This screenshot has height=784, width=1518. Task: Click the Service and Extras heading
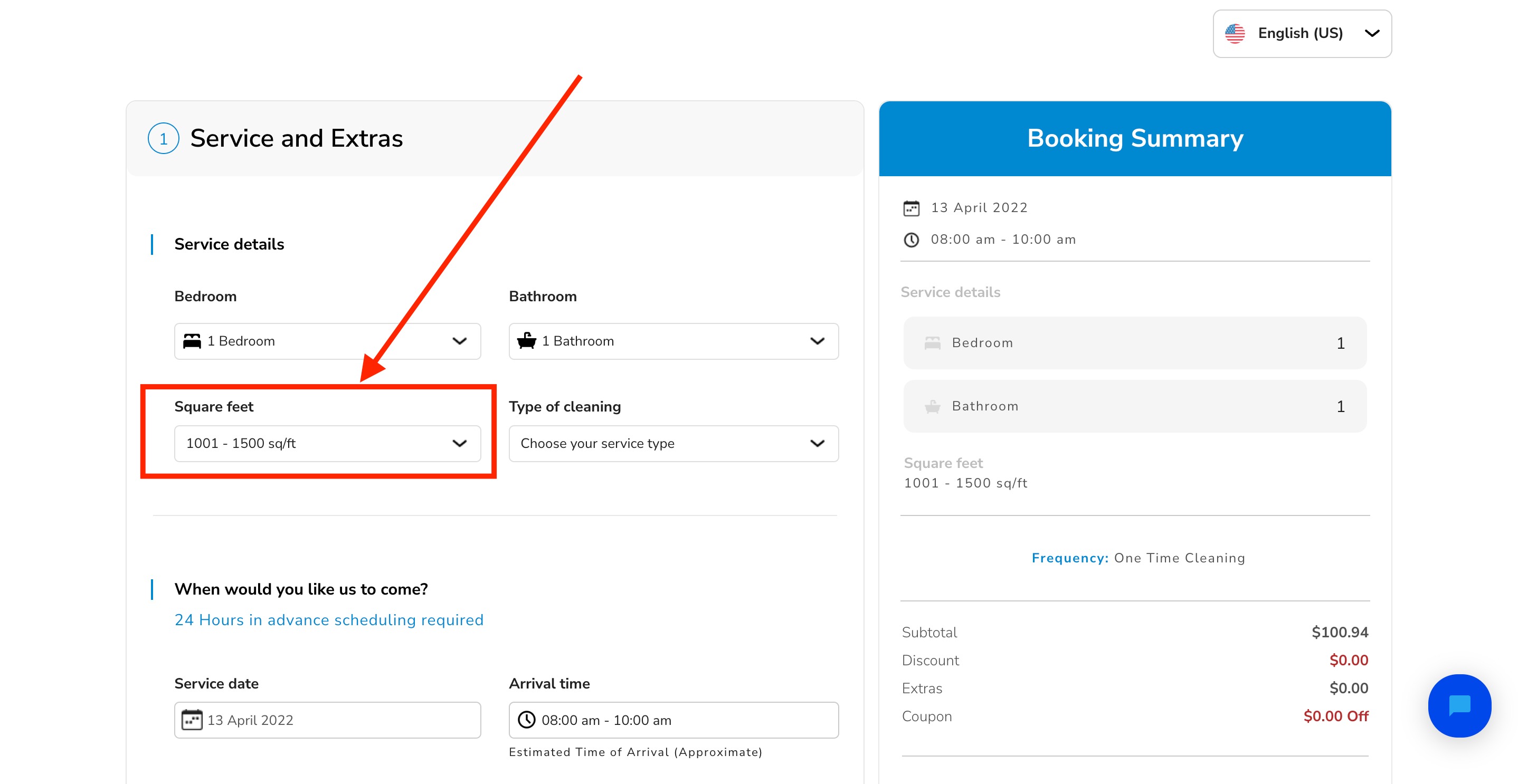point(297,138)
